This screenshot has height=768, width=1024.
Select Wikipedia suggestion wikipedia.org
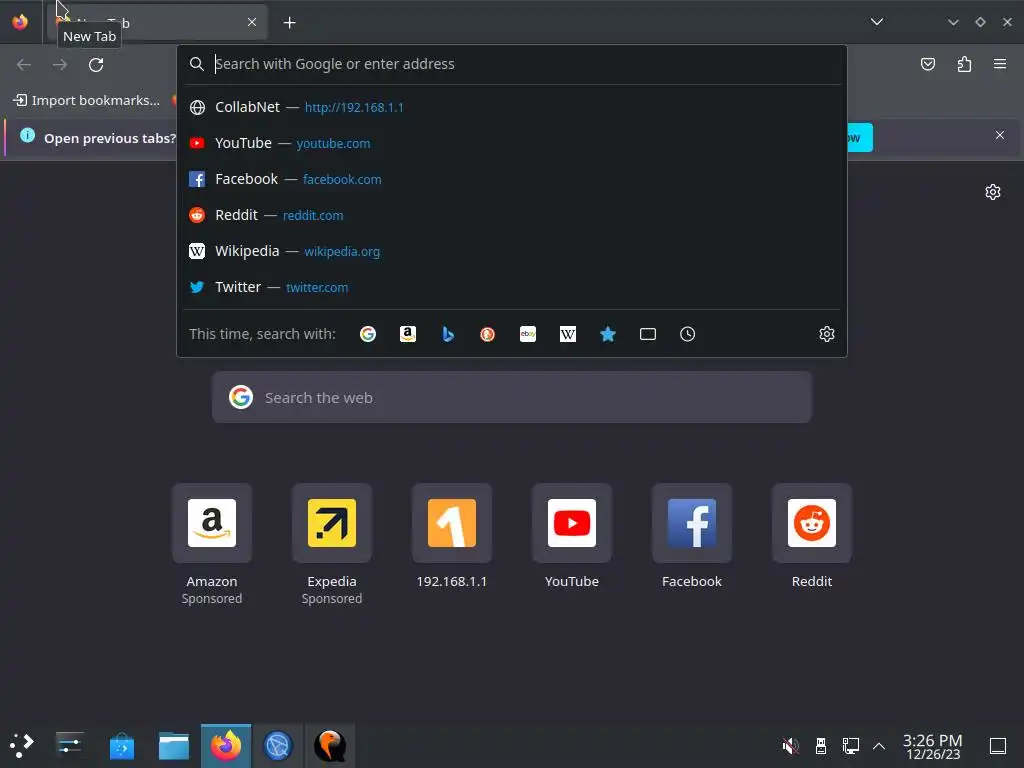click(x=512, y=251)
